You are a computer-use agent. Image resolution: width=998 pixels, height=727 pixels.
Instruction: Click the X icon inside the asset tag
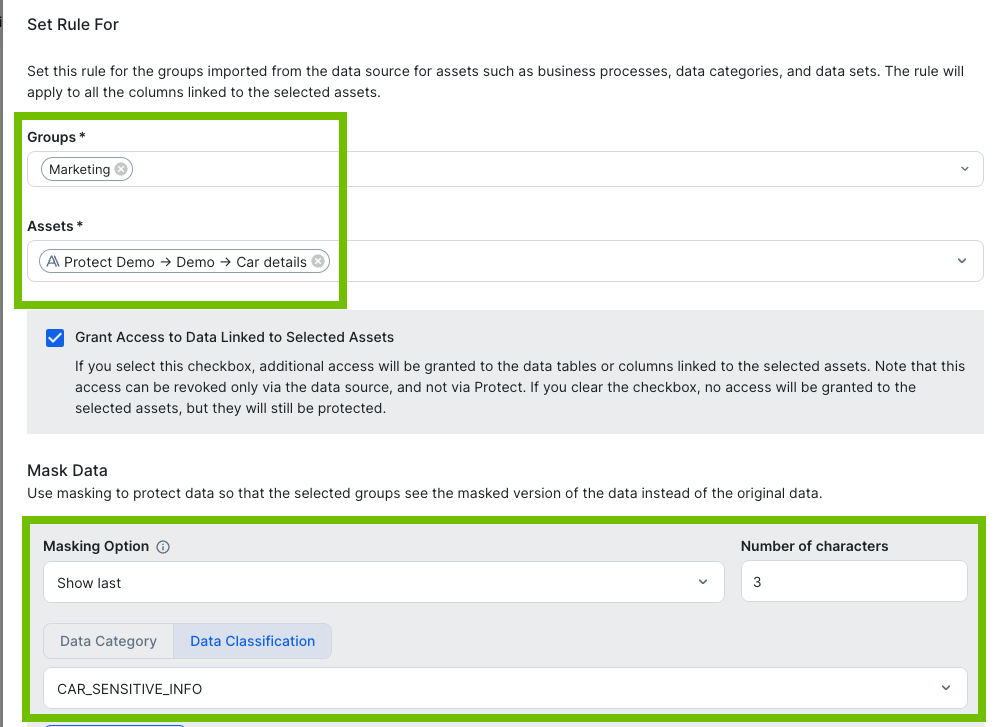click(318, 261)
